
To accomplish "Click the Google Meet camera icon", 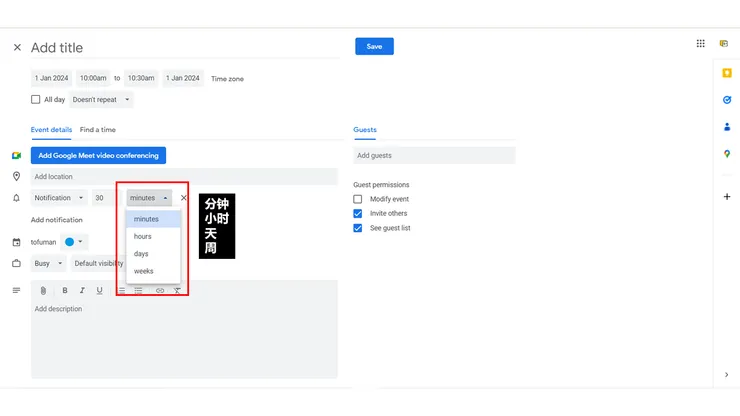I will (17, 155).
